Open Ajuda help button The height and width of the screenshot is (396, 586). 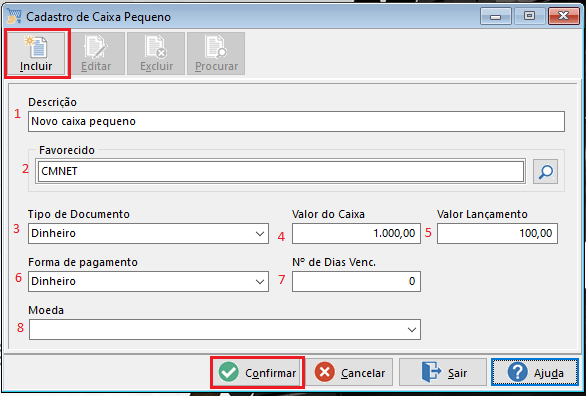[535, 372]
